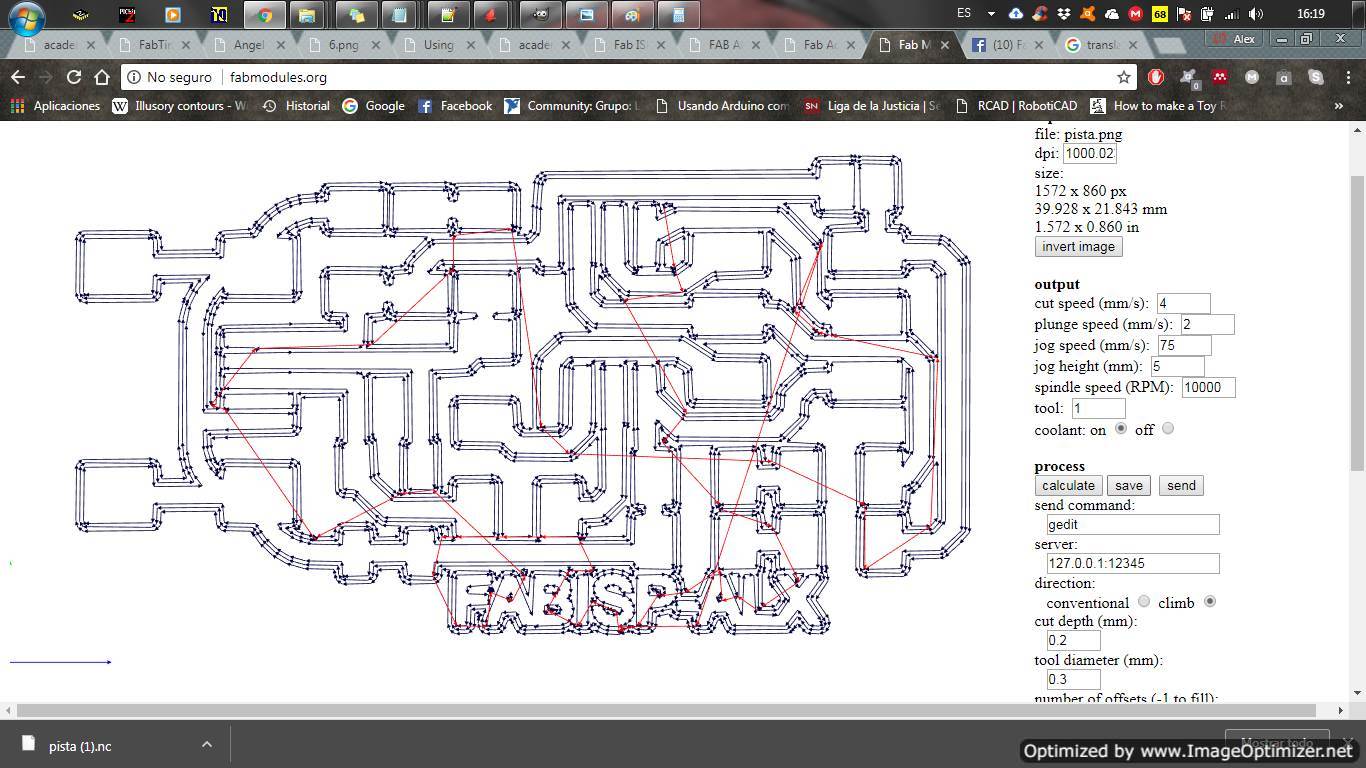Edit the cut depth field

[x=1073, y=640]
